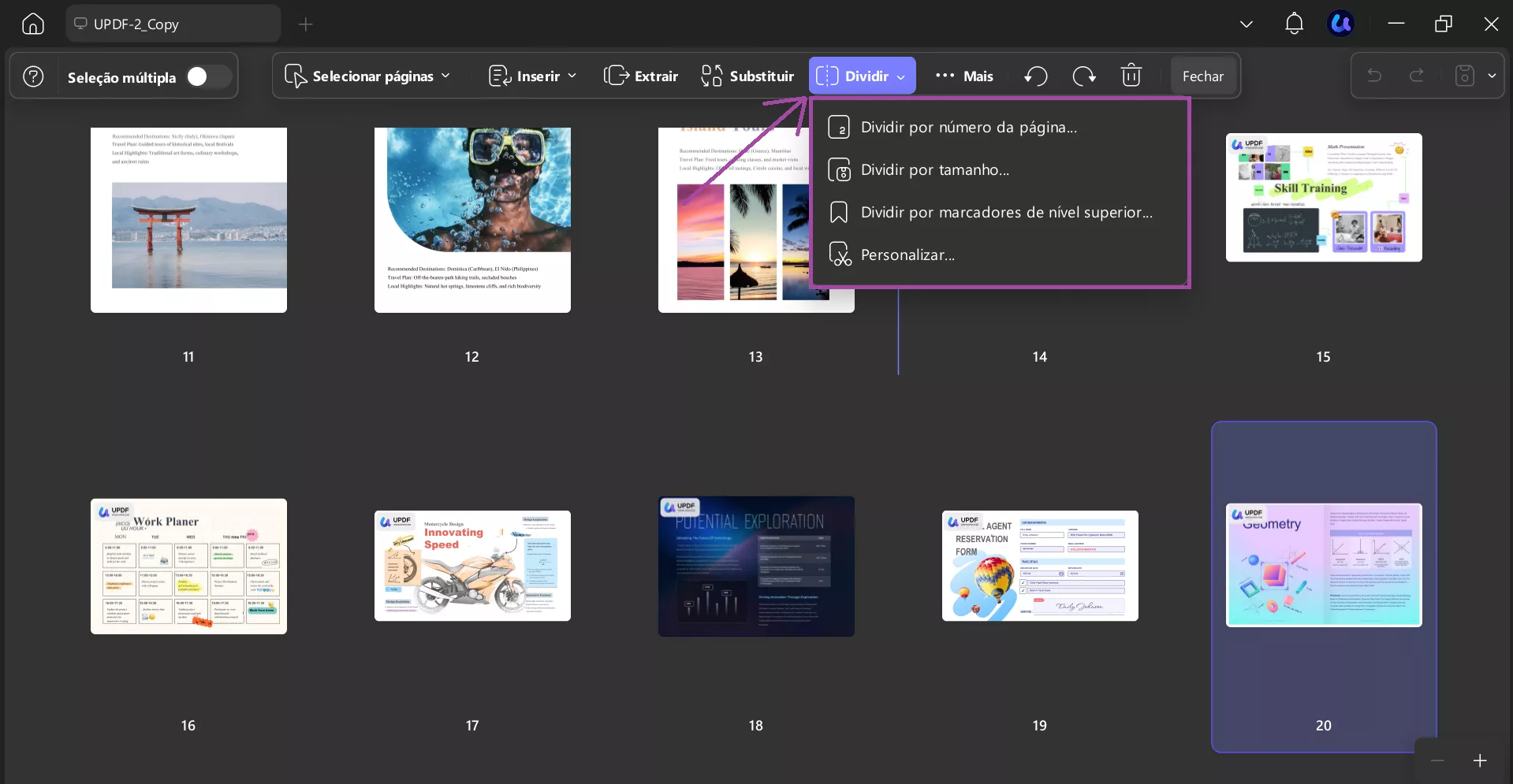Undo the last action
Viewport: 1513px width, 784px height.
(1374, 76)
